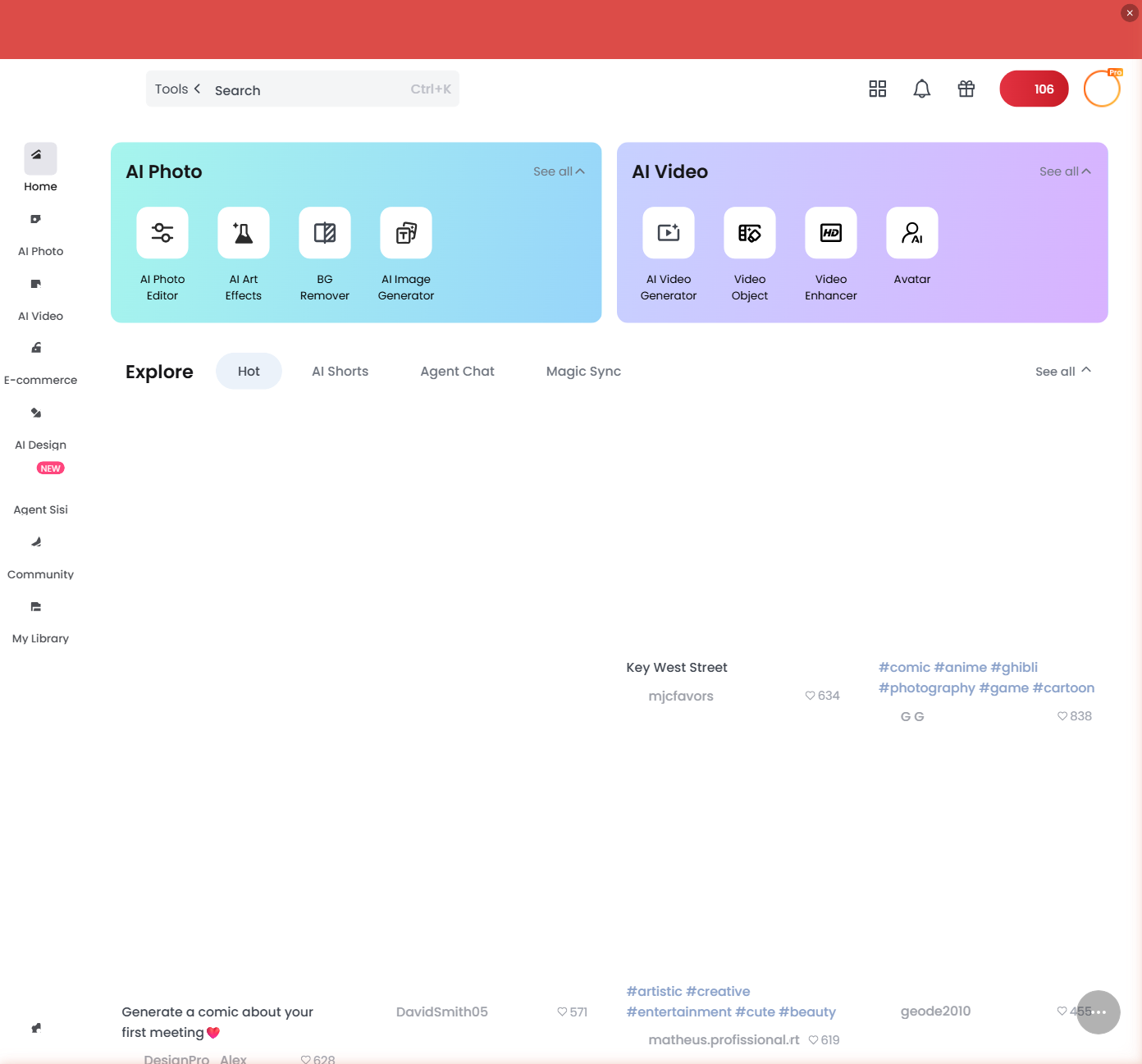Select the Magic Sync tab

pyautogui.click(x=583, y=371)
